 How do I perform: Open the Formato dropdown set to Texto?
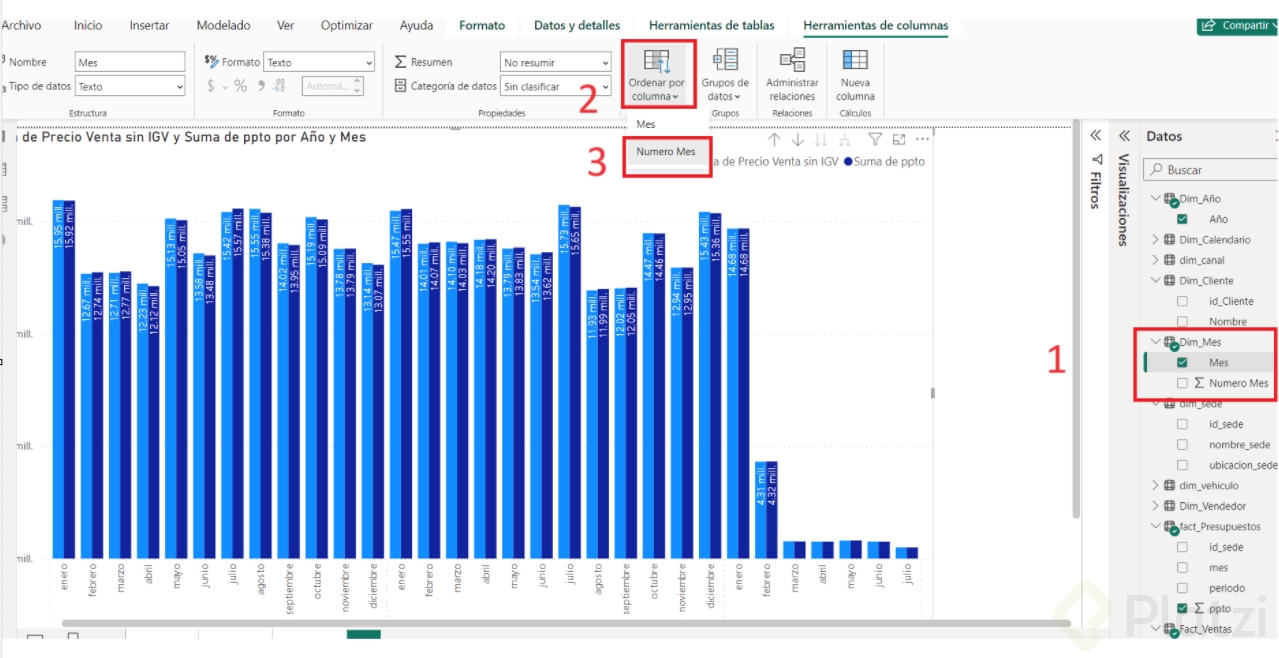[319, 62]
